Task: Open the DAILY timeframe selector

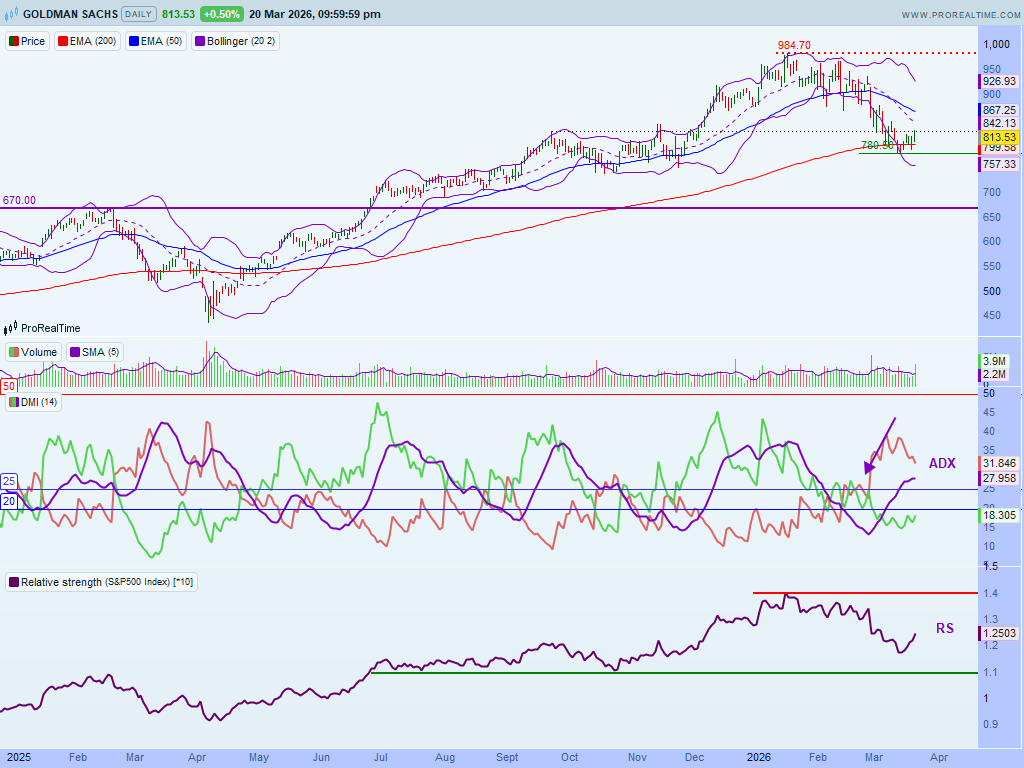Action: click(138, 15)
